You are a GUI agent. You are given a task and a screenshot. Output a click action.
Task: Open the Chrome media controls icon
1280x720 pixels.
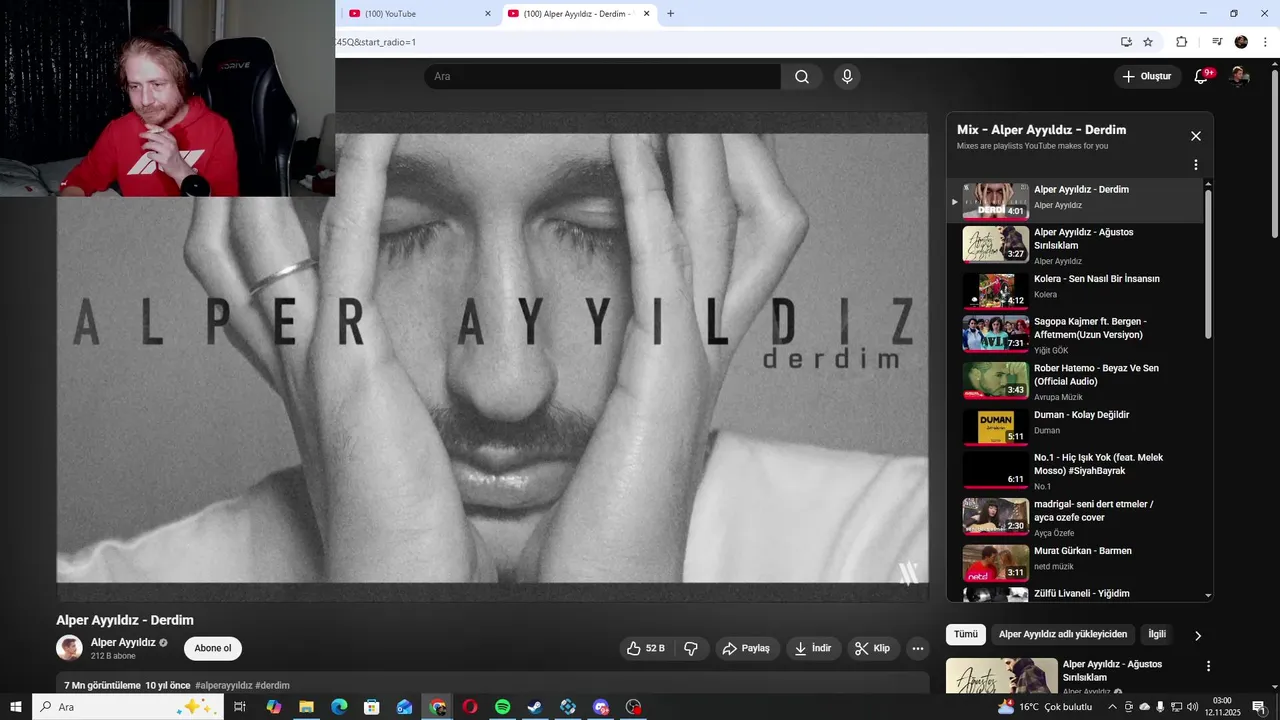(x=1217, y=42)
